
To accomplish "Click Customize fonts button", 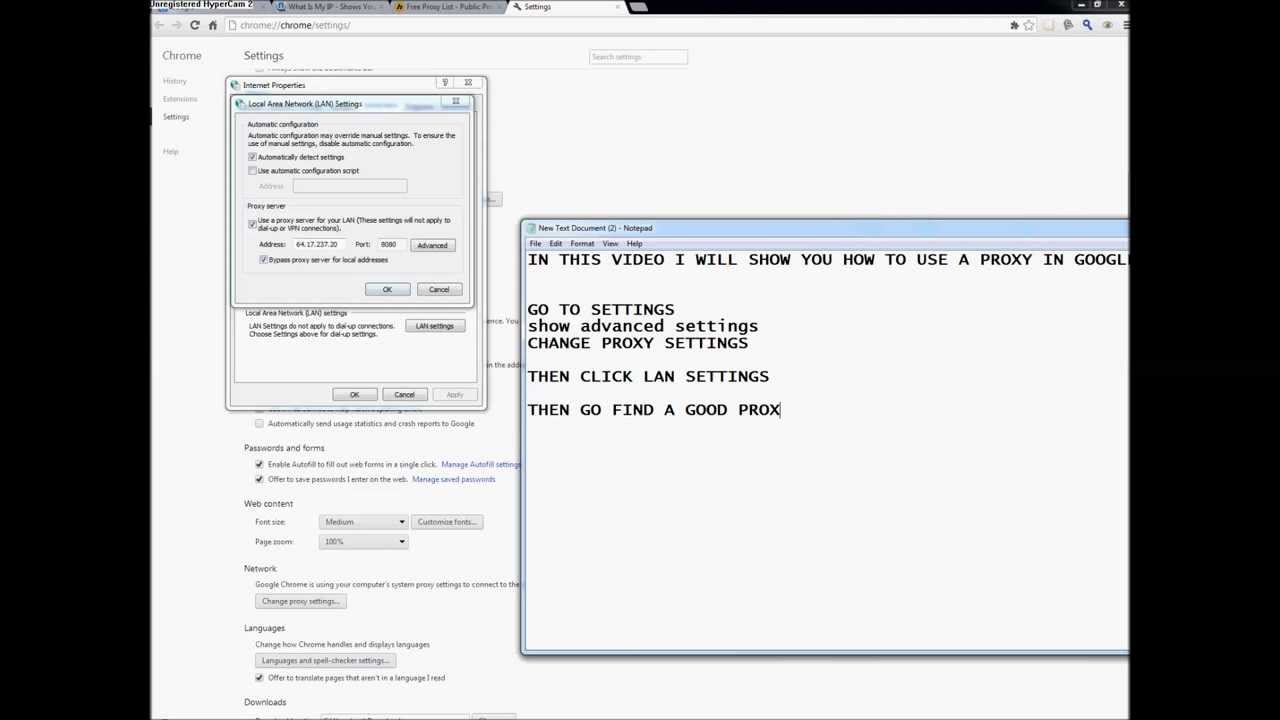I will (x=447, y=522).
